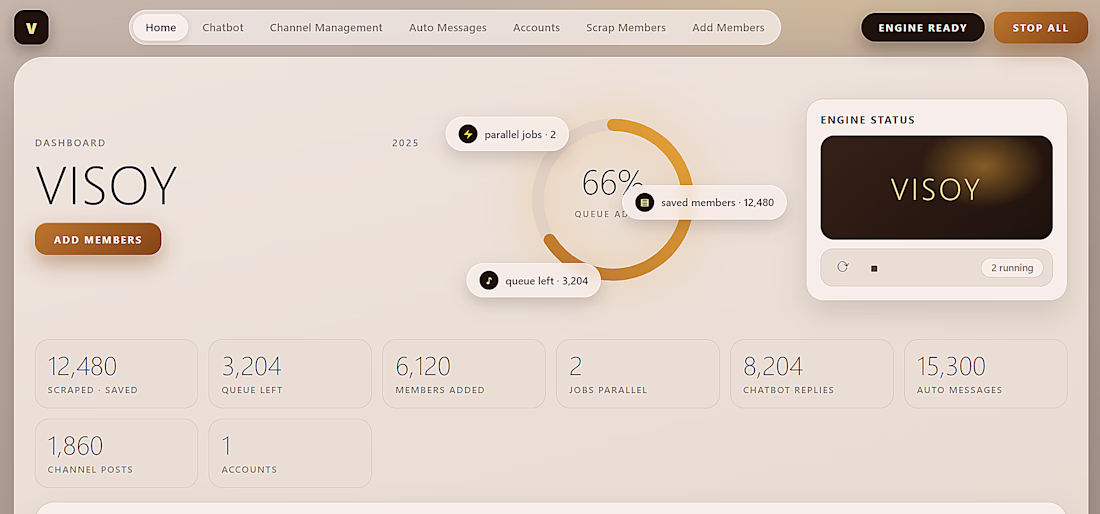Open the Chatbot tab
The width and height of the screenshot is (1100, 514).
[223, 27]
